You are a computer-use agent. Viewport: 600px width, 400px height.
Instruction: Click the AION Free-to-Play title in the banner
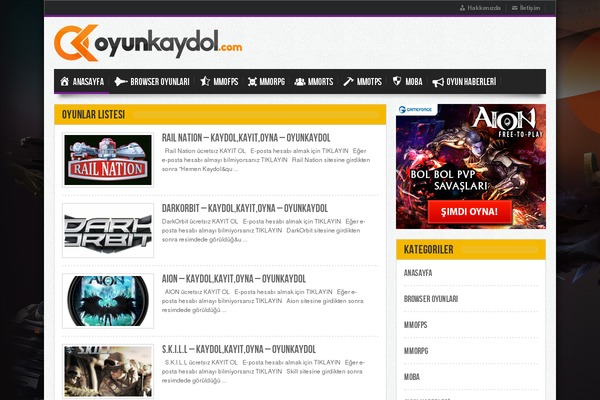tap(507, 122)
